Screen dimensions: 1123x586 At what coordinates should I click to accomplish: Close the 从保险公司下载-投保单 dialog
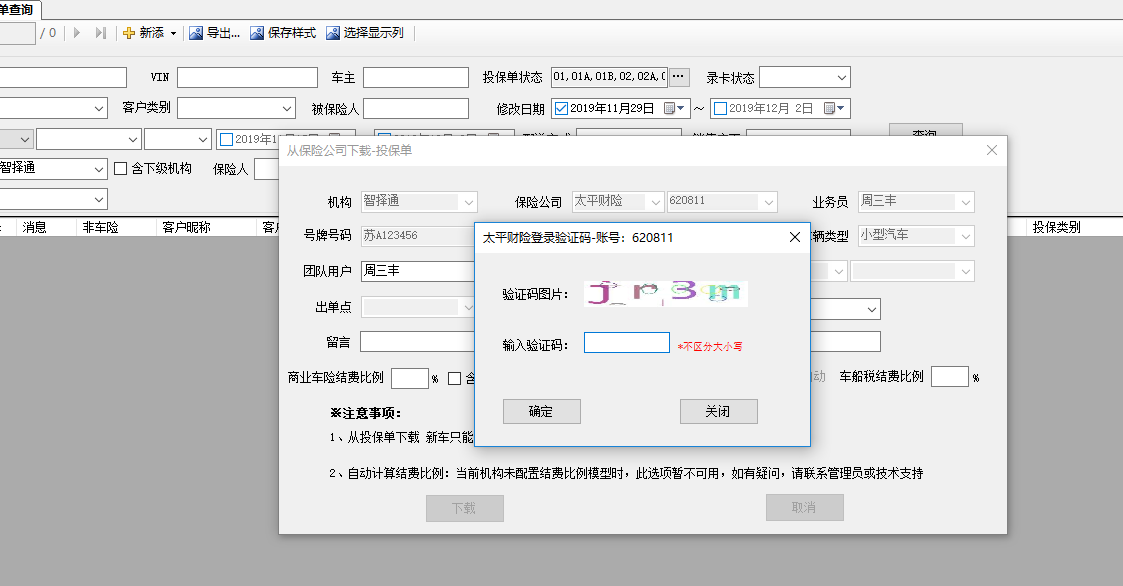pyautogui.click(x=992, y=150)
